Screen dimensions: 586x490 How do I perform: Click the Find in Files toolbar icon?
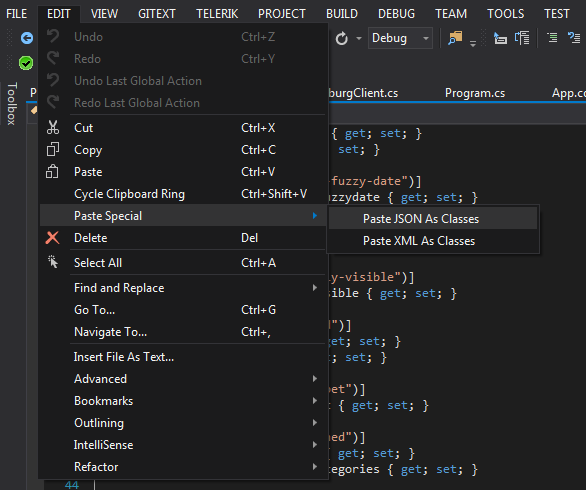point(455,38)
